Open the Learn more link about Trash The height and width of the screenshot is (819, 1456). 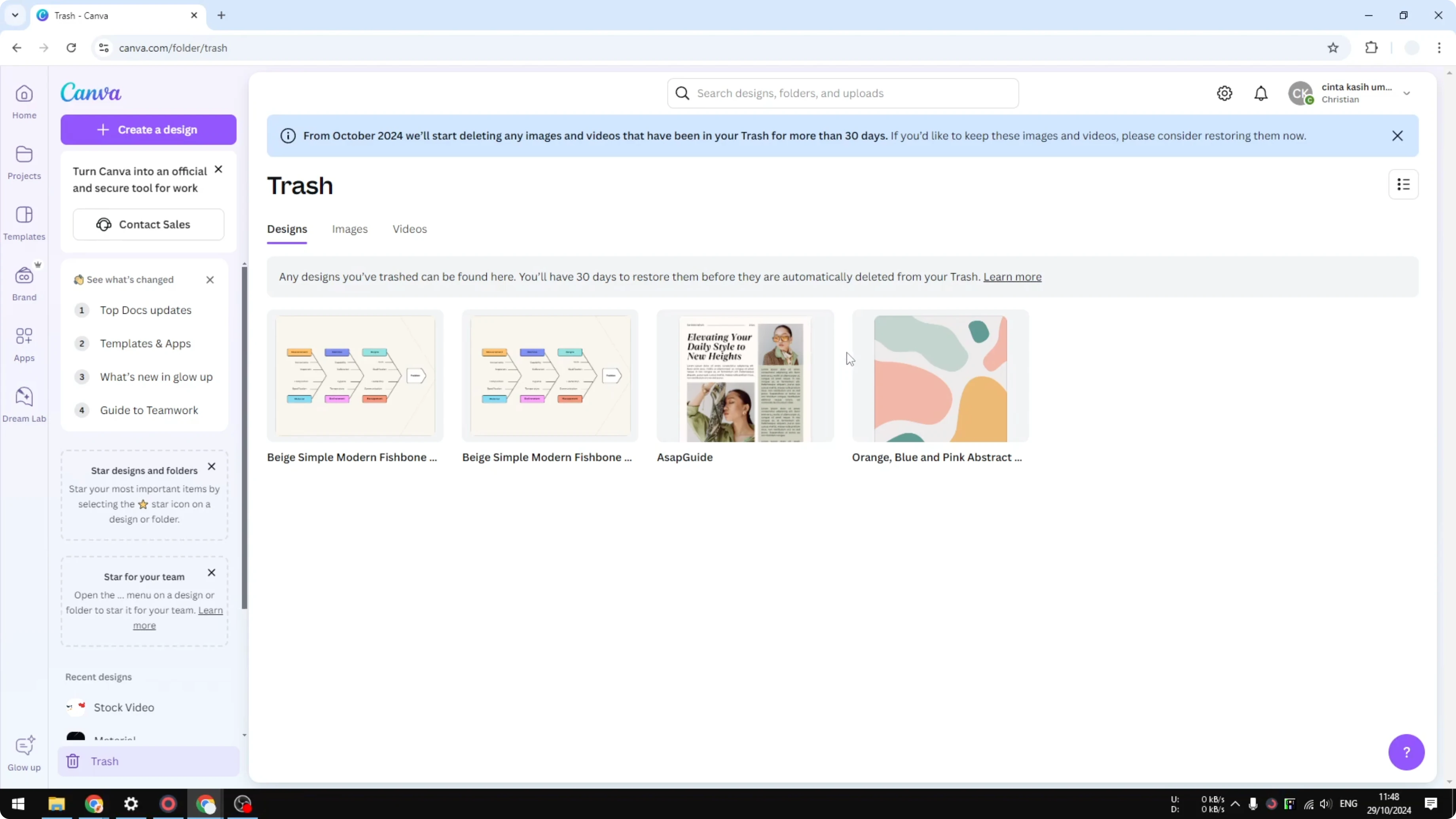(1012, 277)
